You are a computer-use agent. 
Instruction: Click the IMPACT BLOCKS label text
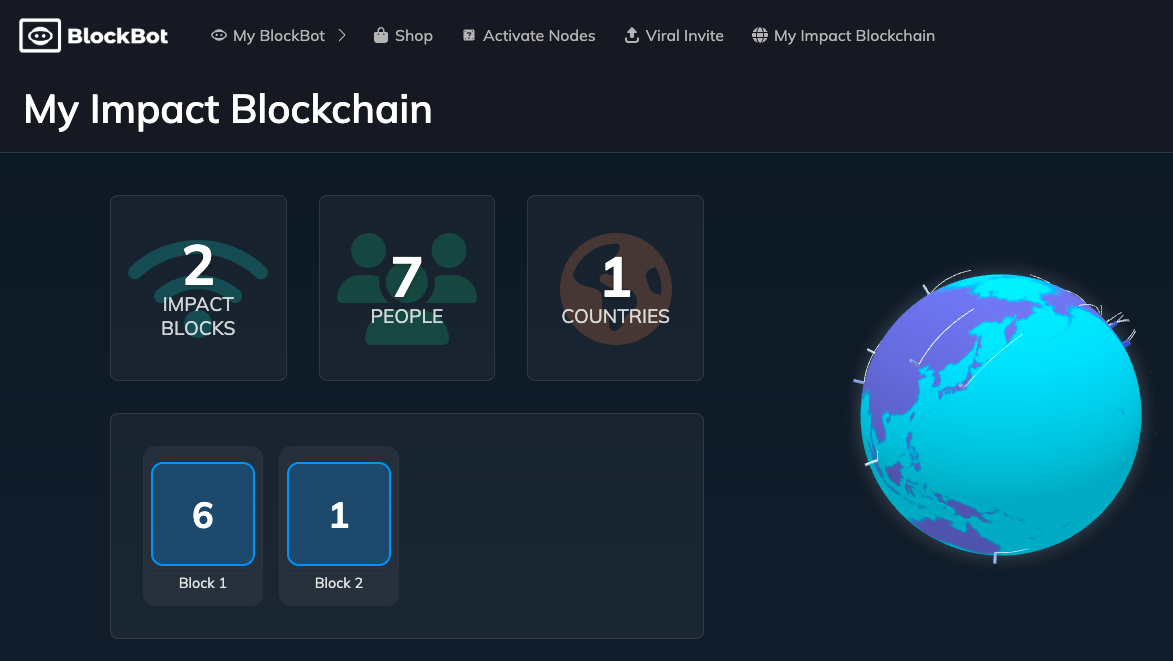pyautogui.click(x=198, y=316)
